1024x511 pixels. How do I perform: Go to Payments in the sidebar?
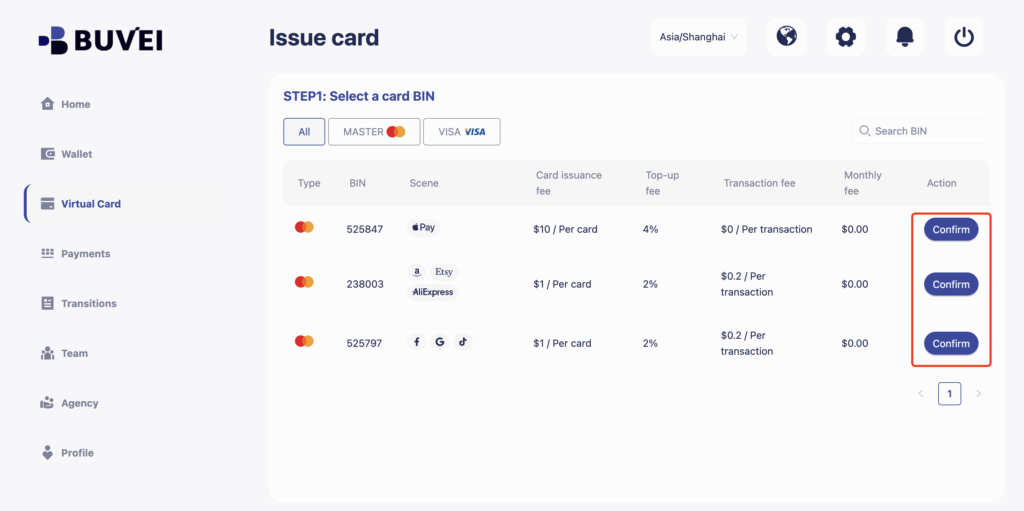85,254
